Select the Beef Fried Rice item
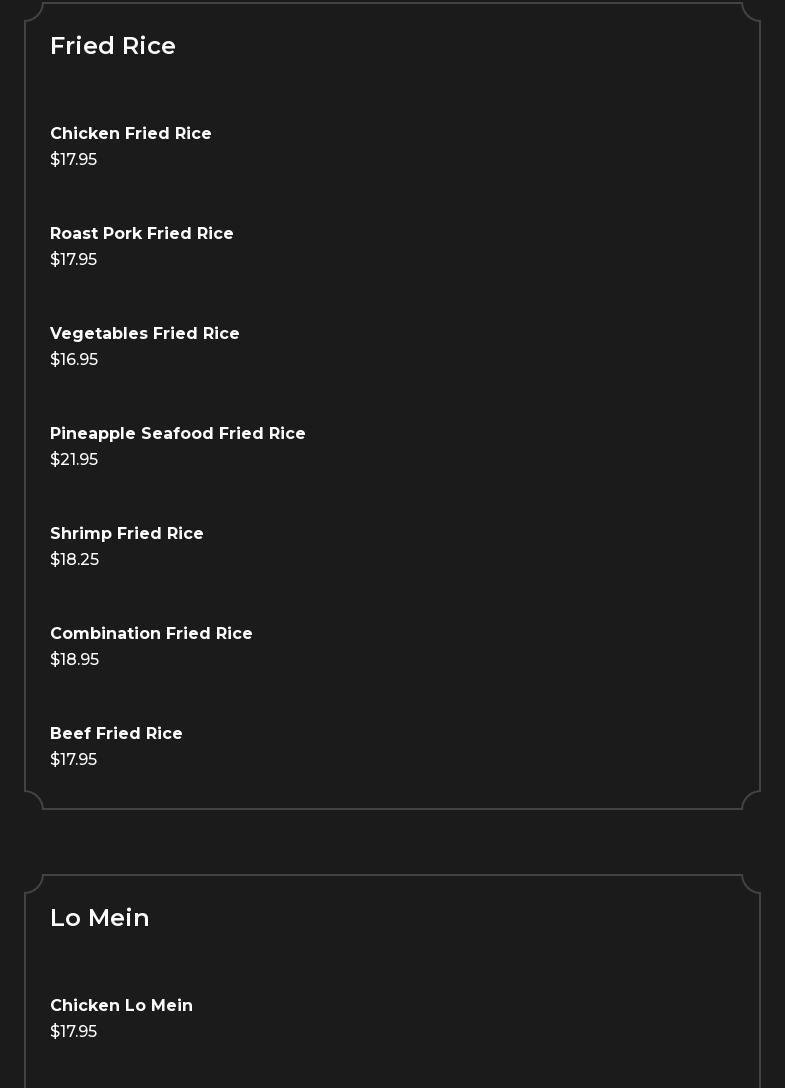The image size is (785, 1088). (x=116, y=734)
